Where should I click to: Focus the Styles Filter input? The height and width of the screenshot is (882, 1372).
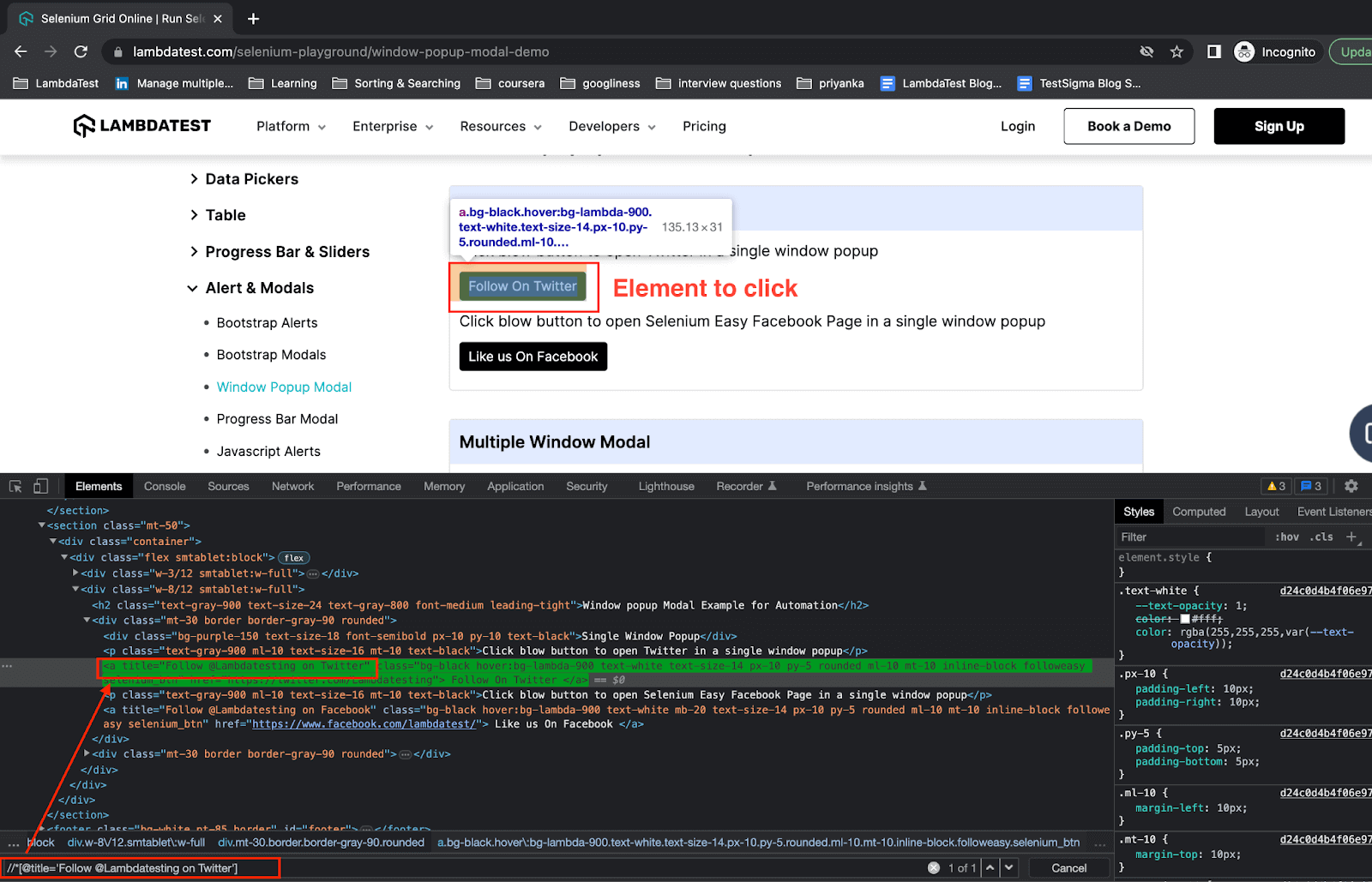pyautogui.click(x=1189, y=537)
